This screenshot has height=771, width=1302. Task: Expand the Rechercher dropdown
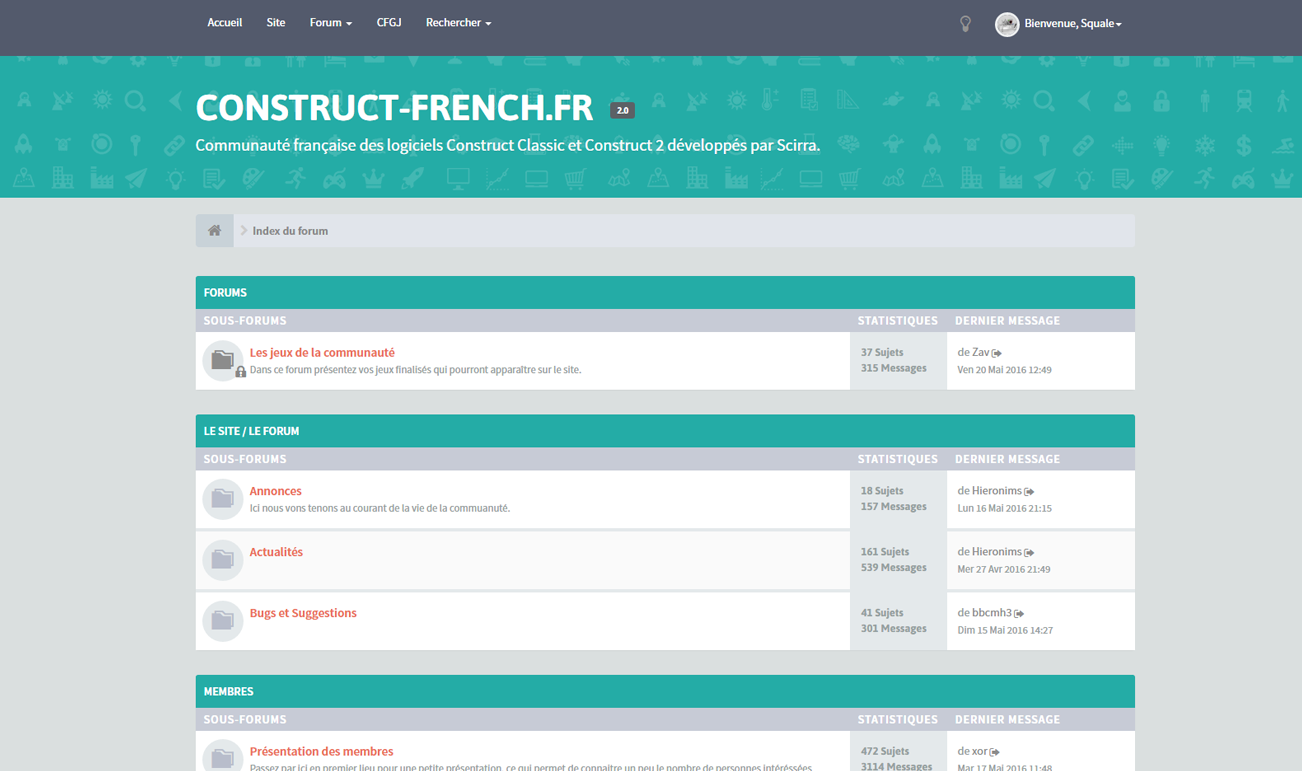click(x=458, y=23)
